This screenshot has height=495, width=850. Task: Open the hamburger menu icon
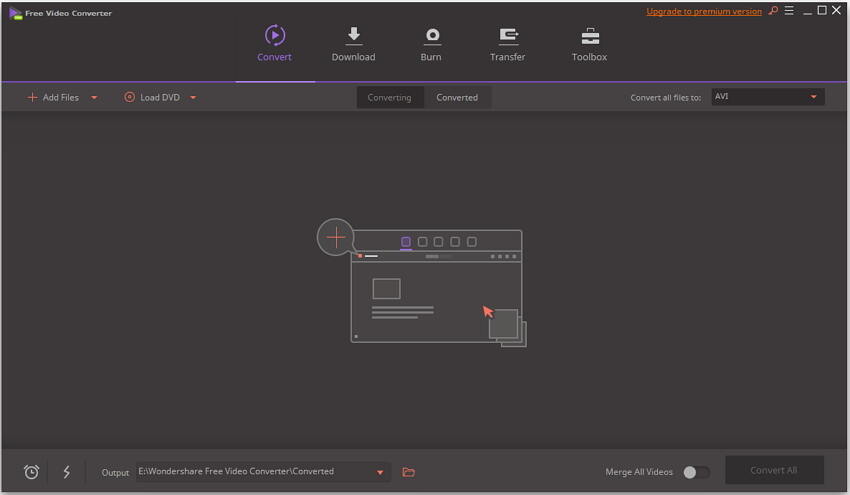[789, 10]
